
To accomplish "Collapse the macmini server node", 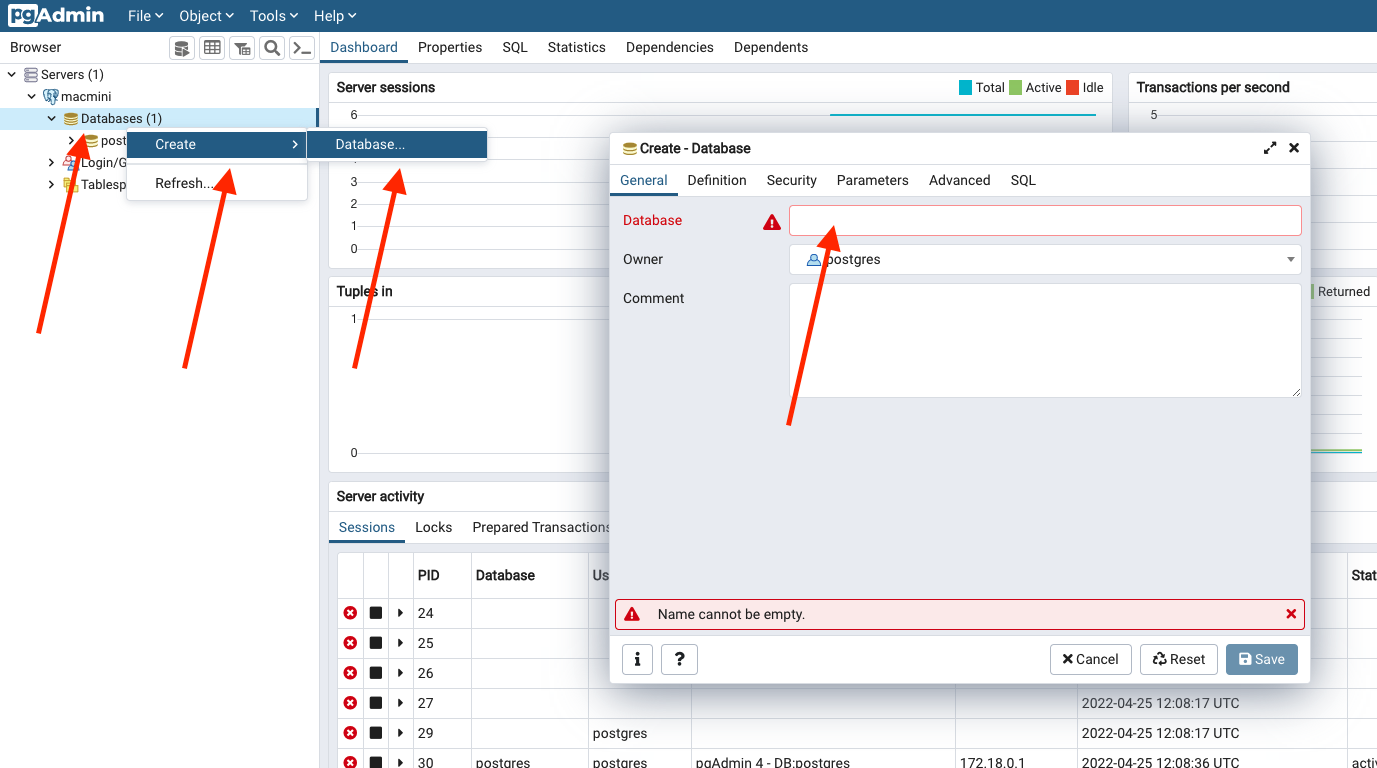I will 32,97.
